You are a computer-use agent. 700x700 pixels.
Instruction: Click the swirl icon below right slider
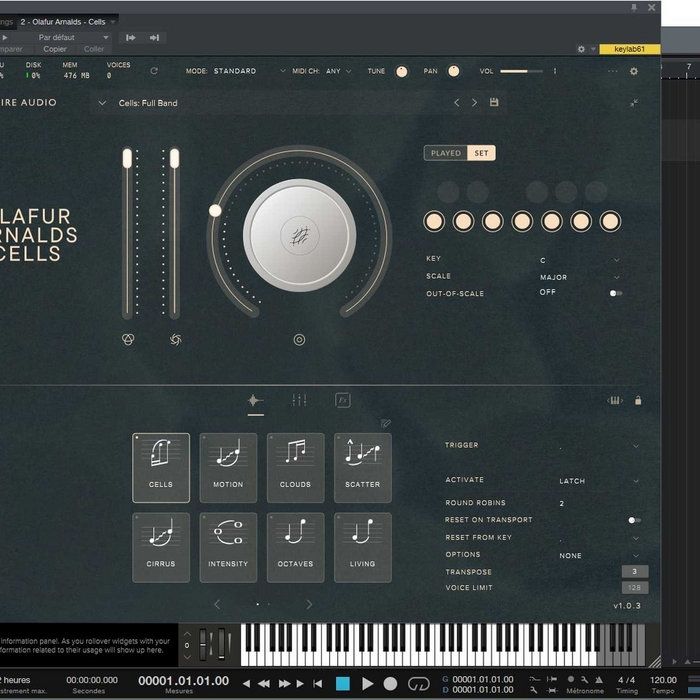click(175, 340)
